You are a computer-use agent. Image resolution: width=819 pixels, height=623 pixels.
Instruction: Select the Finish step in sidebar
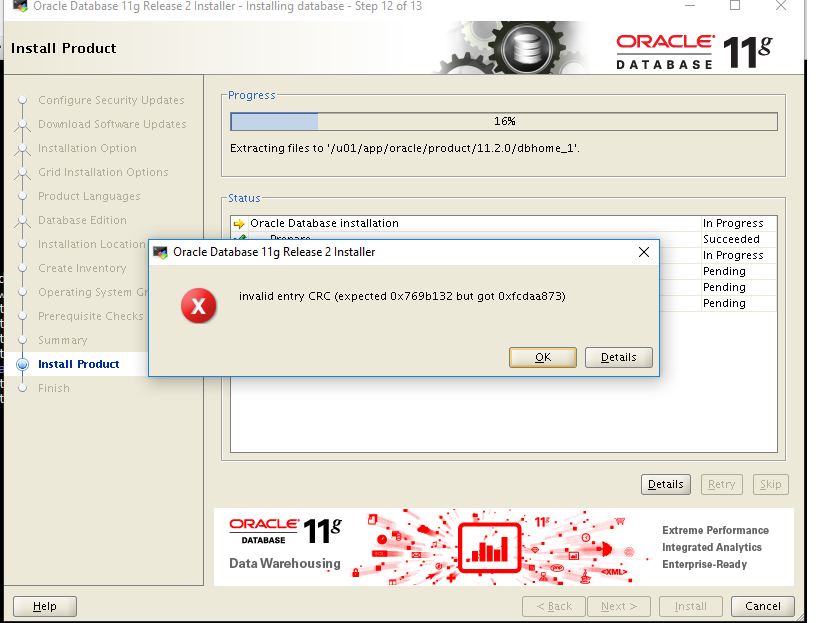tap(54, 388)
